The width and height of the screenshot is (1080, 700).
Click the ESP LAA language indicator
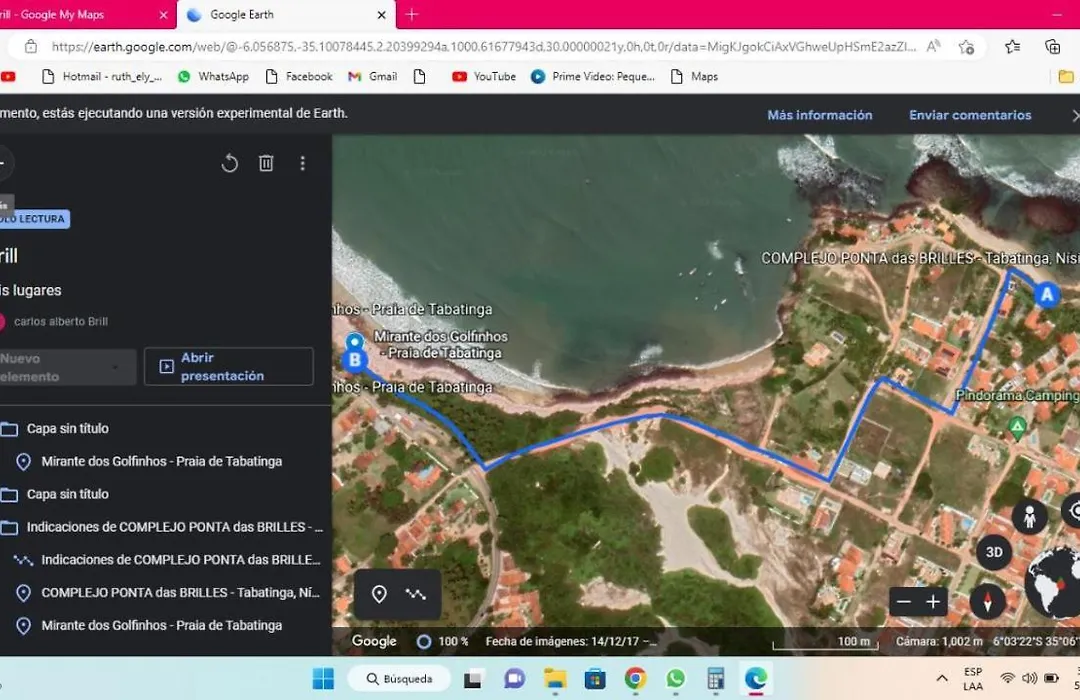[973, 679]
